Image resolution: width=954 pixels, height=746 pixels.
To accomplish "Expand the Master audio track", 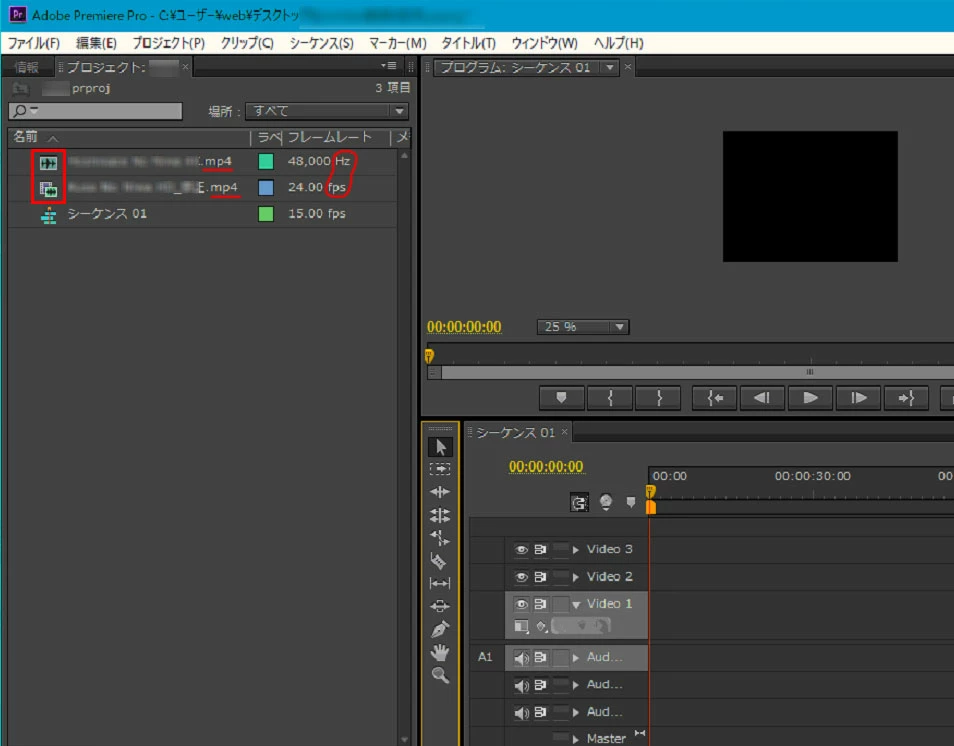I will tap(576, 739).
